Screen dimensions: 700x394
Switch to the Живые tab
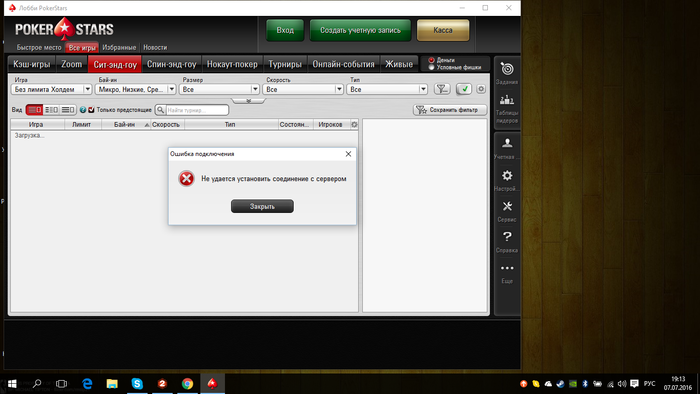click(x=399, y=64)
